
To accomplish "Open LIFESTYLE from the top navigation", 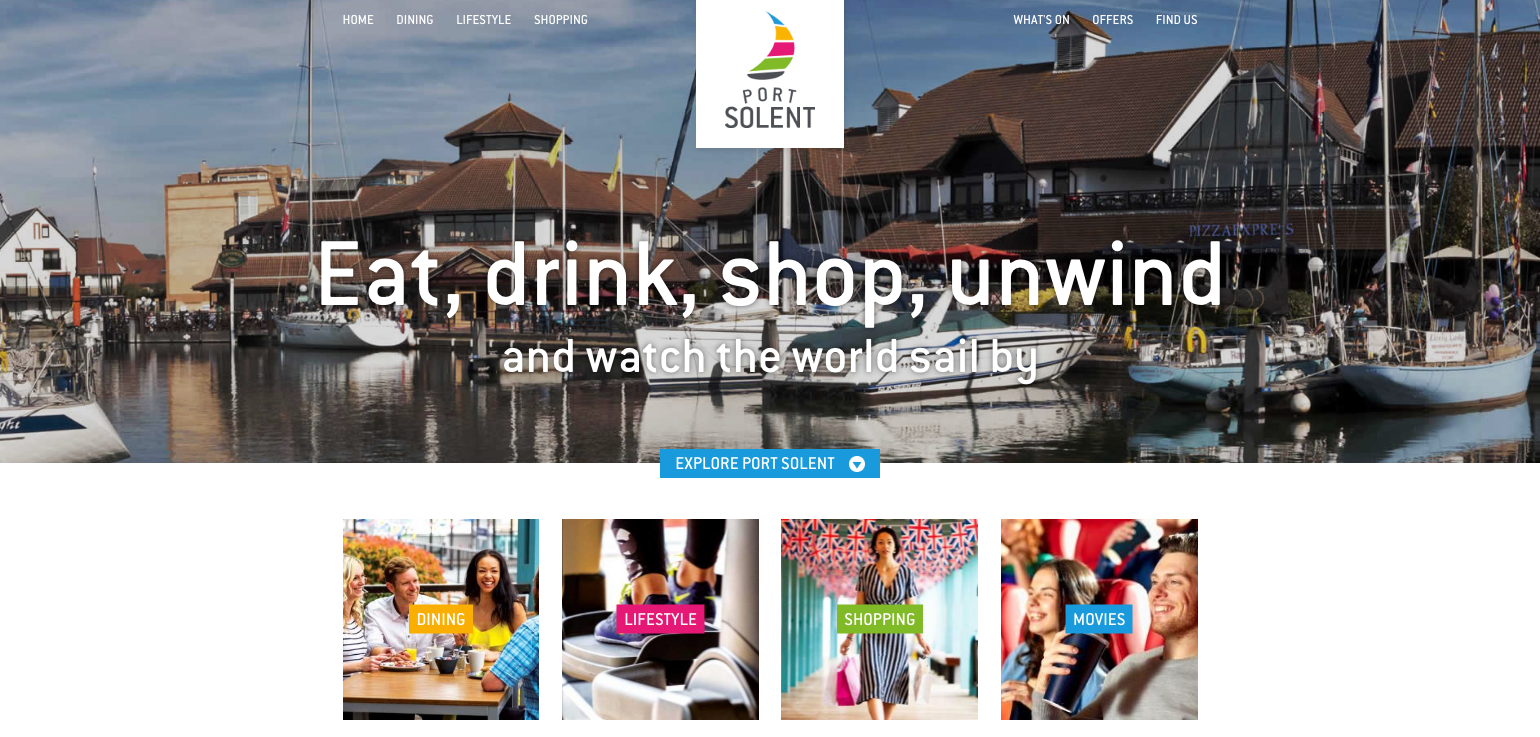I will coord(484,20).
